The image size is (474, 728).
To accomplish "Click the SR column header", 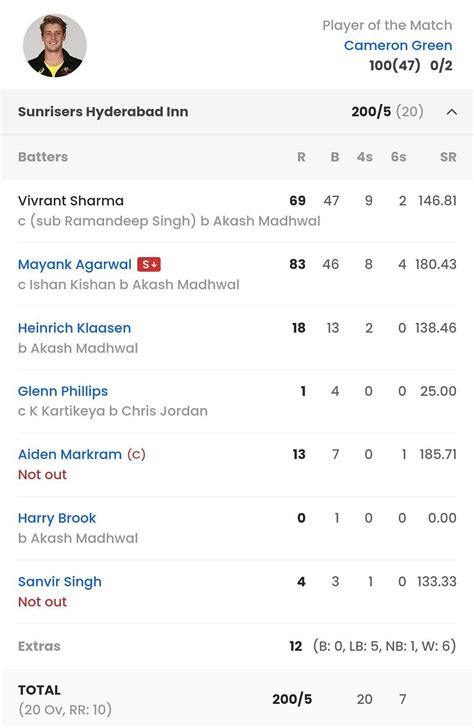I will click(448, 157).
